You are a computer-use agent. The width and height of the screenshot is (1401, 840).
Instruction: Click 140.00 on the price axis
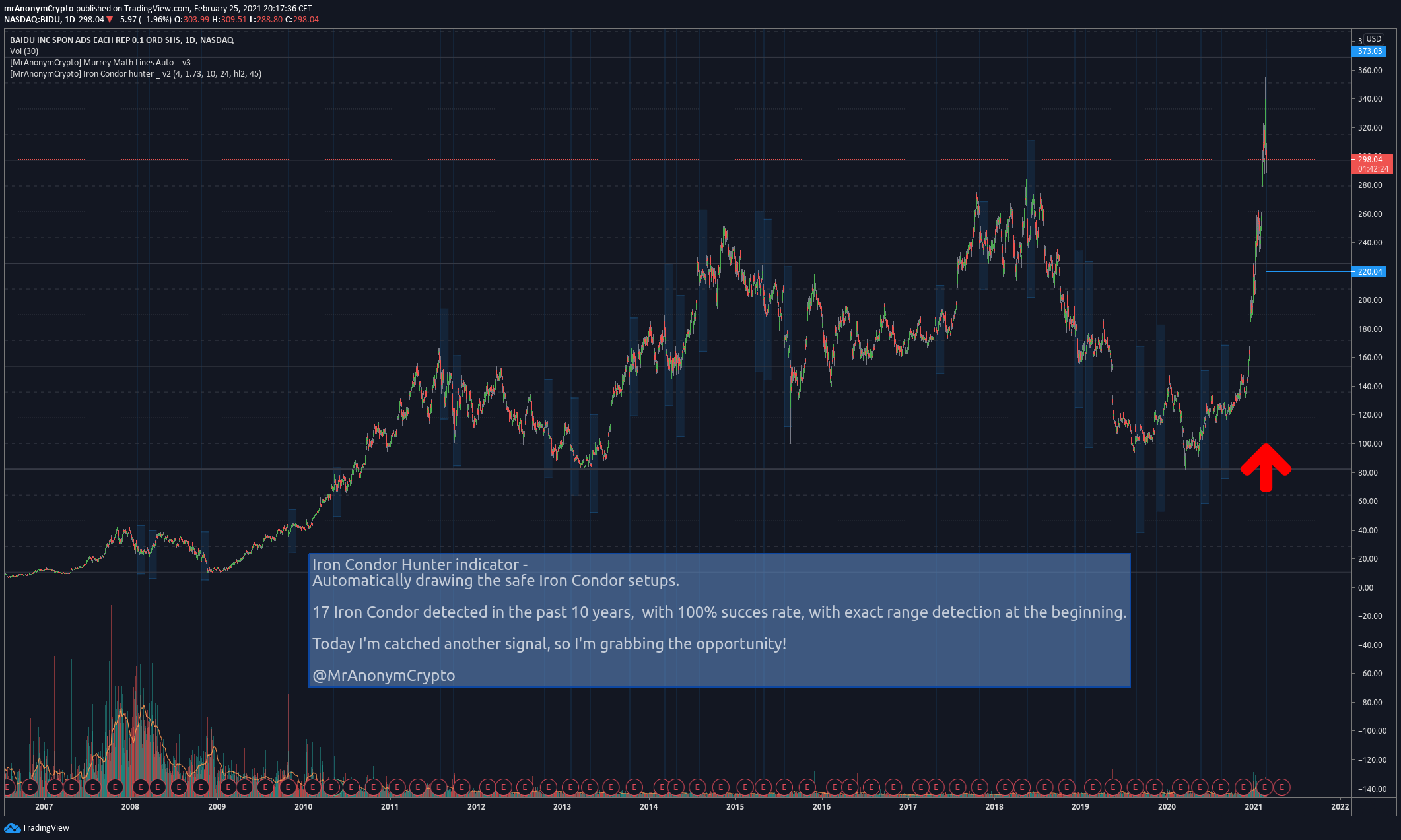(1370, 387)
